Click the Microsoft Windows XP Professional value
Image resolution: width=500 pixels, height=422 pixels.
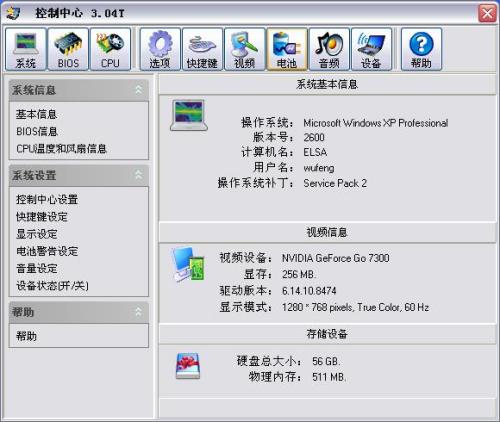[376, 123]
